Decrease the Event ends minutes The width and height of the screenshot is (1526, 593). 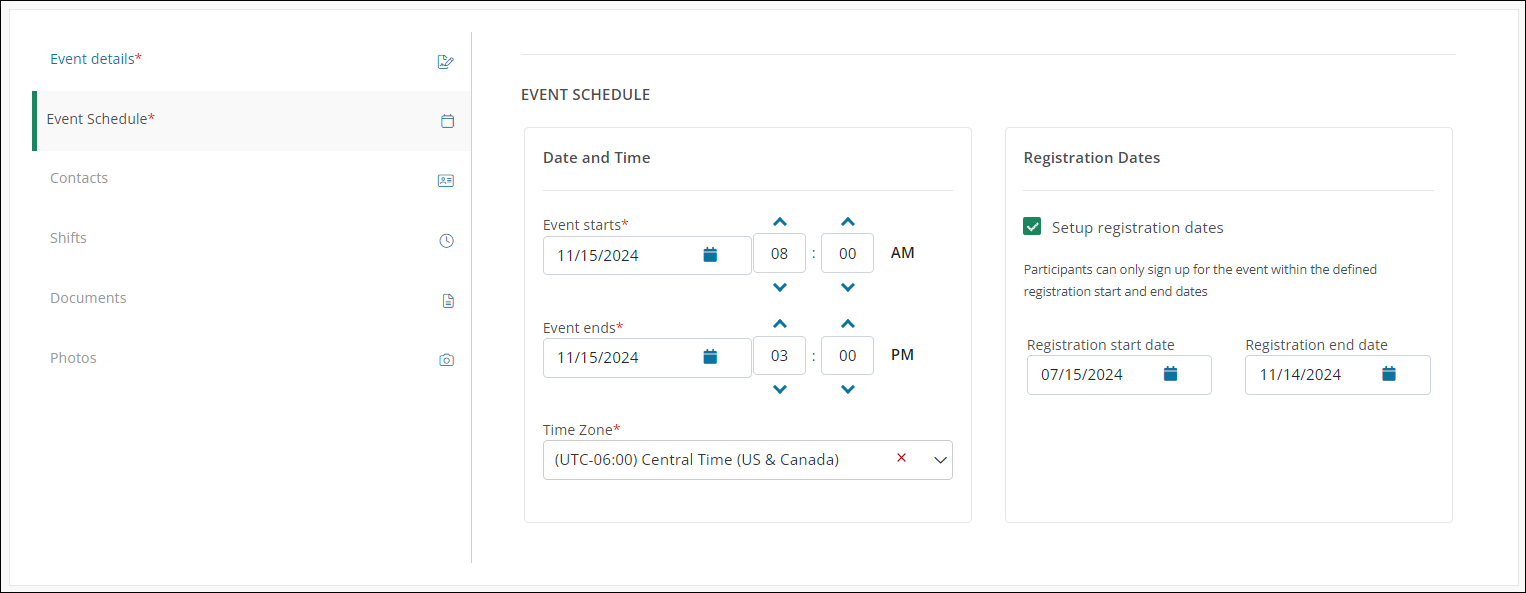click(x=848, y=389)
